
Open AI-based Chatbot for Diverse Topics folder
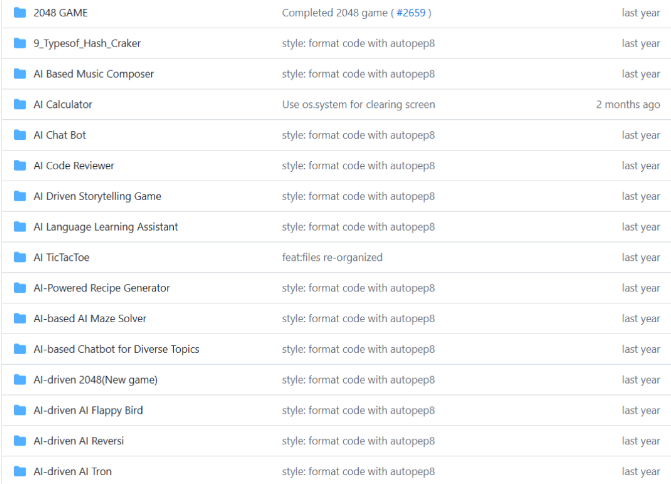pos(116,349)
